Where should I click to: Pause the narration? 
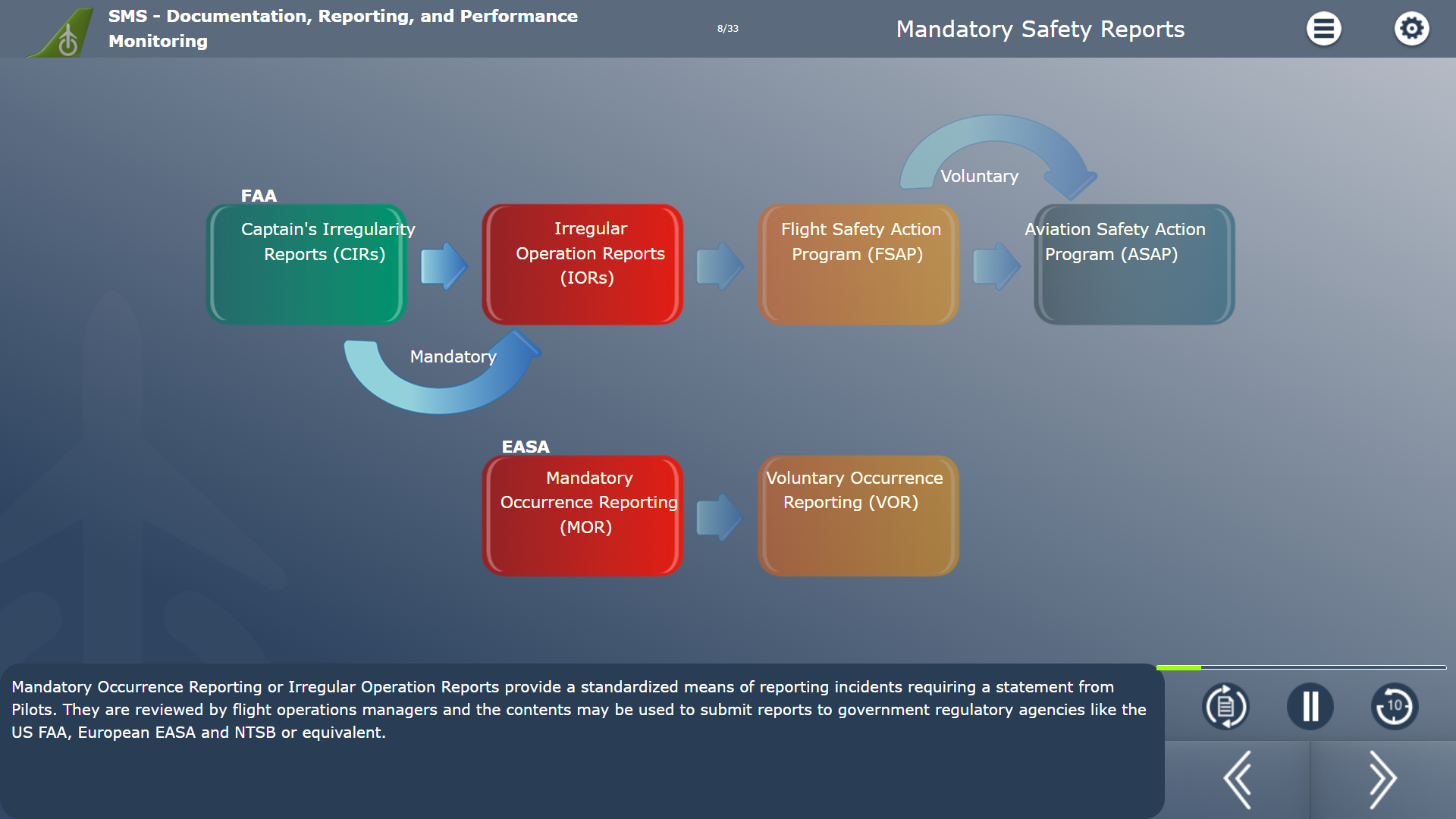tap(1310, 707)
